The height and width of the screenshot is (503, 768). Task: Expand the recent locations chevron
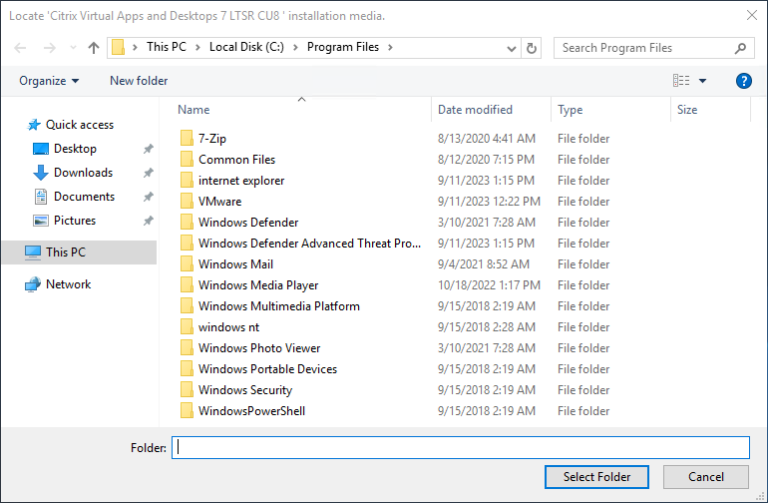tap(73, 48)
